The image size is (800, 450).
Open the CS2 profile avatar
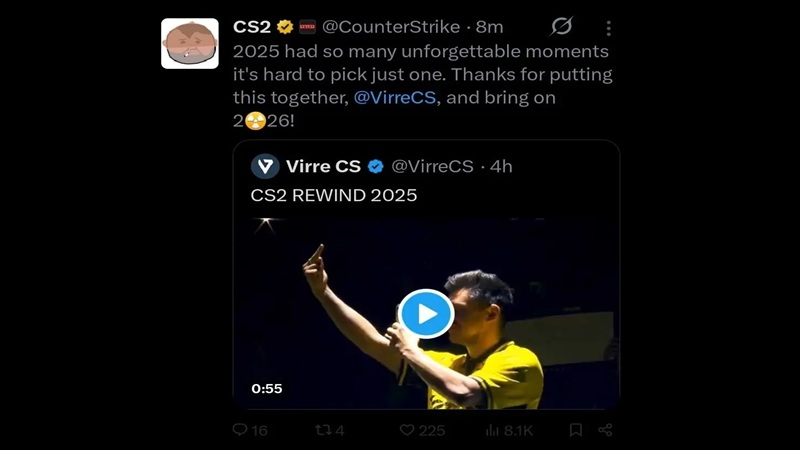pyautogui.click(x=190, y=43)
